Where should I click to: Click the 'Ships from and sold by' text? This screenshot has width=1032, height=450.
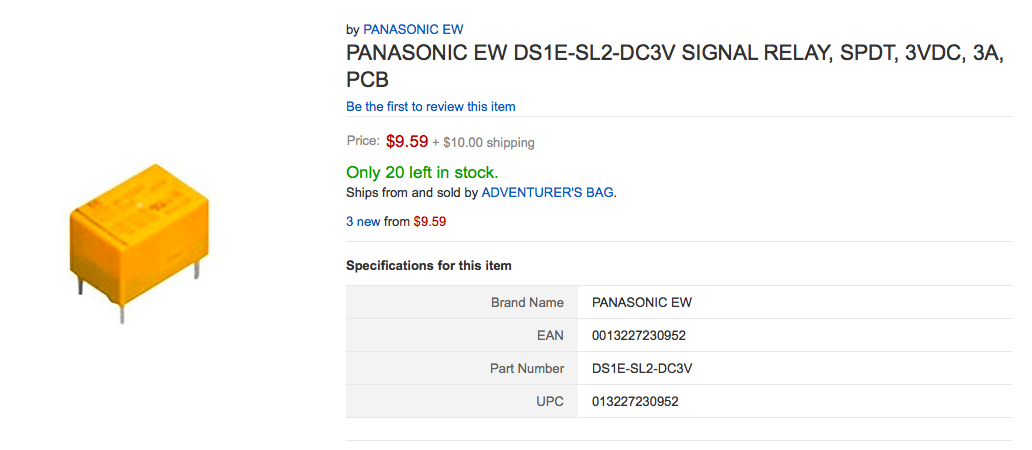tap(412, 192)
